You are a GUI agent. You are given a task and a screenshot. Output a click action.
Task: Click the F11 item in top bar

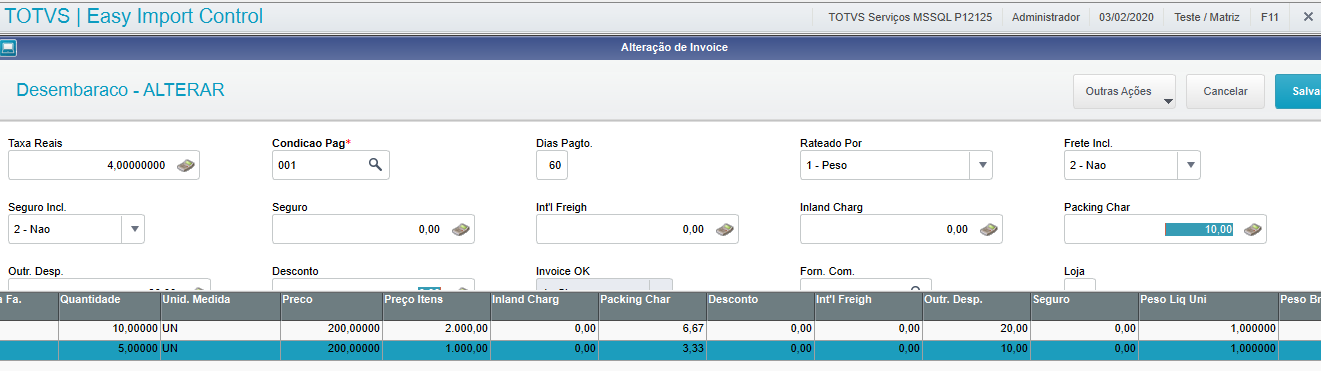pyautogui.click(x=1270, y=17)
